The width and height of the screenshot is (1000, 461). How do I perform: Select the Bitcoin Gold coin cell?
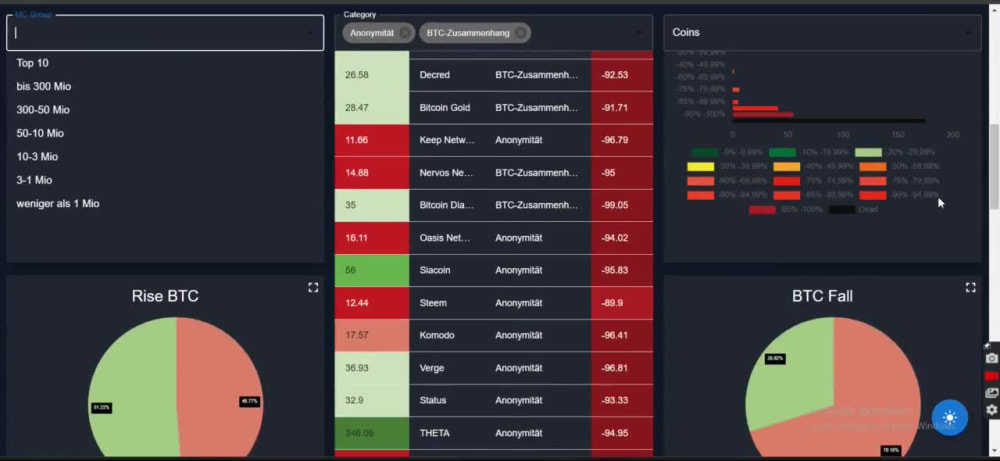pyautogui.click(x=447, y=108)
